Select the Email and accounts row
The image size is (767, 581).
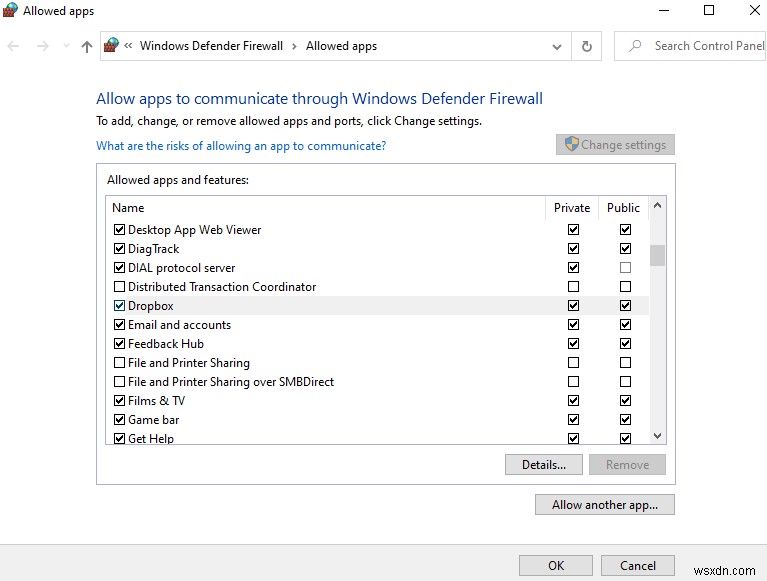tap(378, 325)
